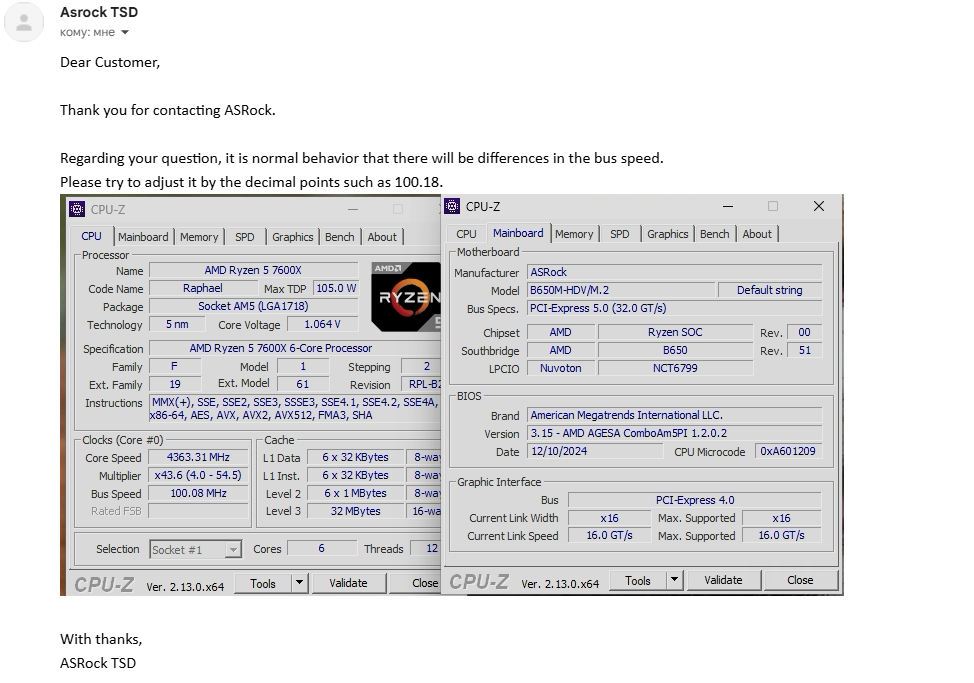Open Memory tab in right CPU-Z window
The width and height of the screenshot is (974, 683).
(574, 234)
